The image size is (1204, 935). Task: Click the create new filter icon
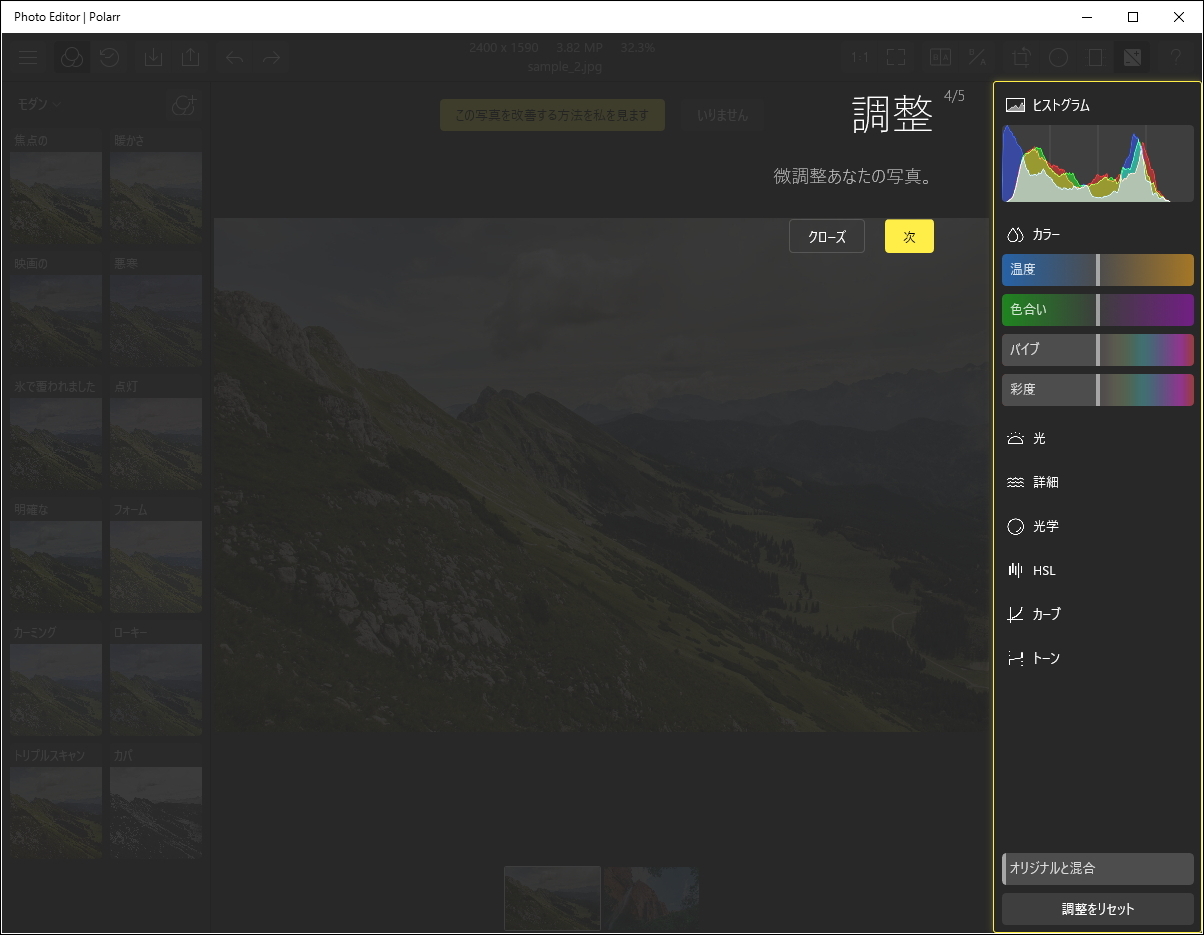coord(183,104)
